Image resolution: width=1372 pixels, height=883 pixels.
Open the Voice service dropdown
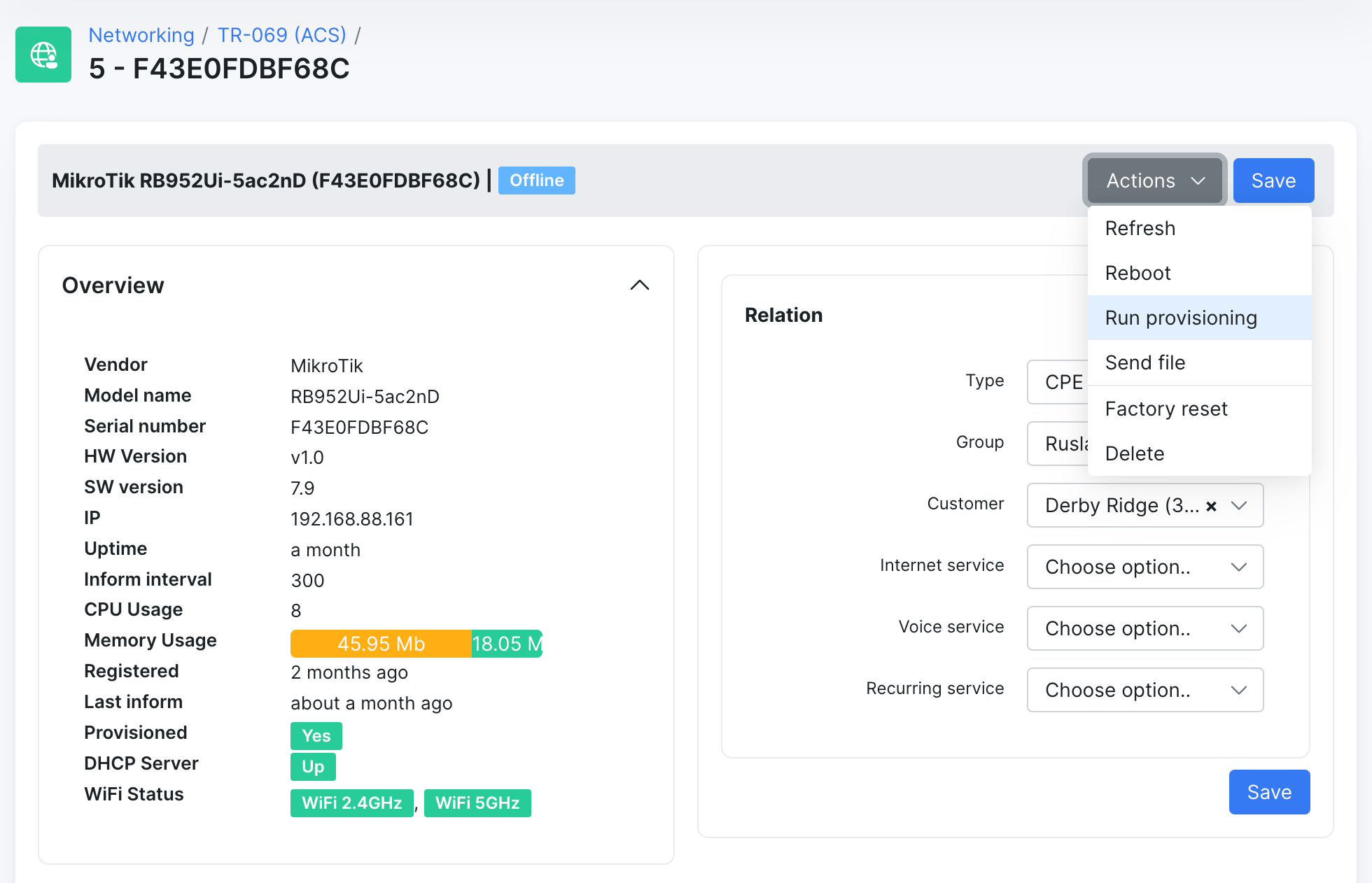click(x=1144, y=628)
